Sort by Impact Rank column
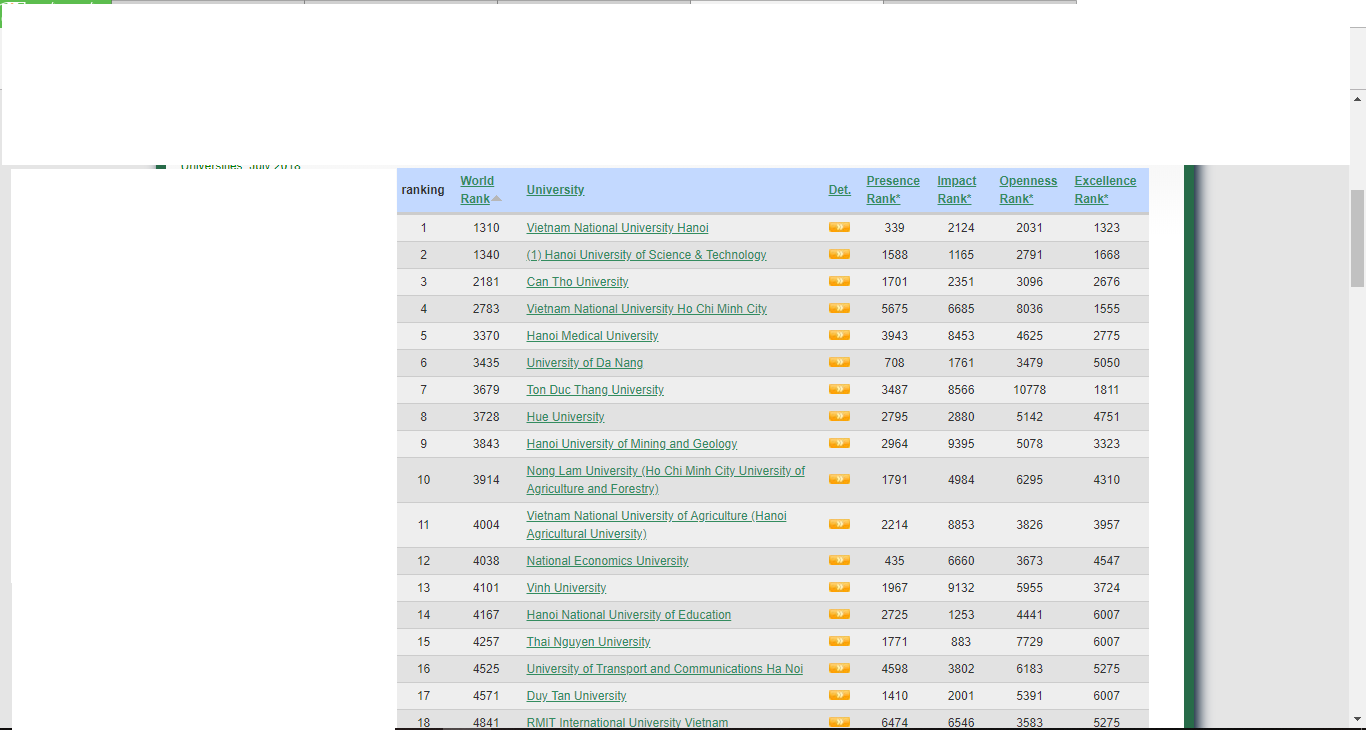This screenshot has width=1366, height=730. tap(957, 190)
